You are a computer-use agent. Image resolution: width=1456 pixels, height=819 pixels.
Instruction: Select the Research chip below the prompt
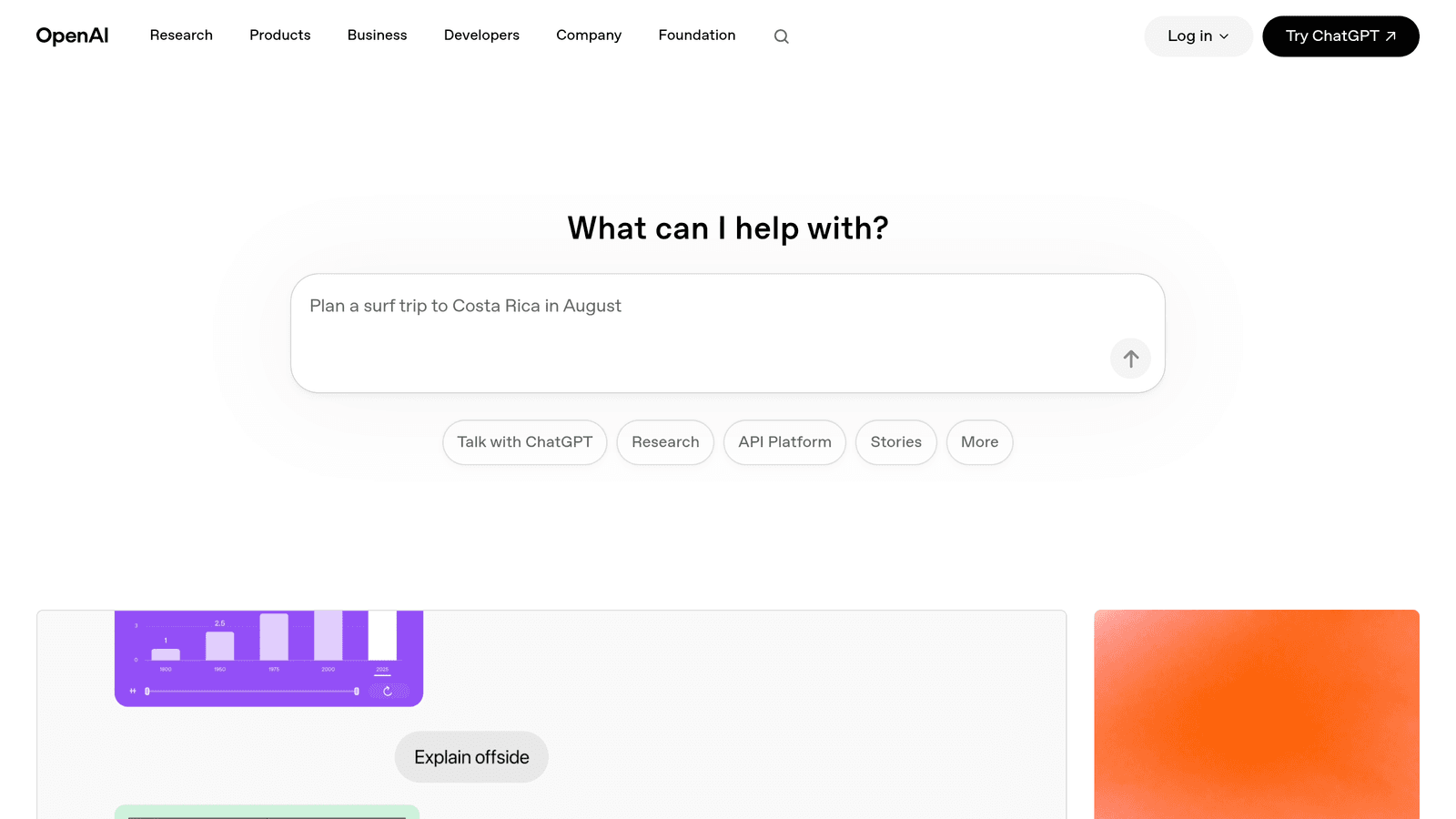(x=665, y=442)
